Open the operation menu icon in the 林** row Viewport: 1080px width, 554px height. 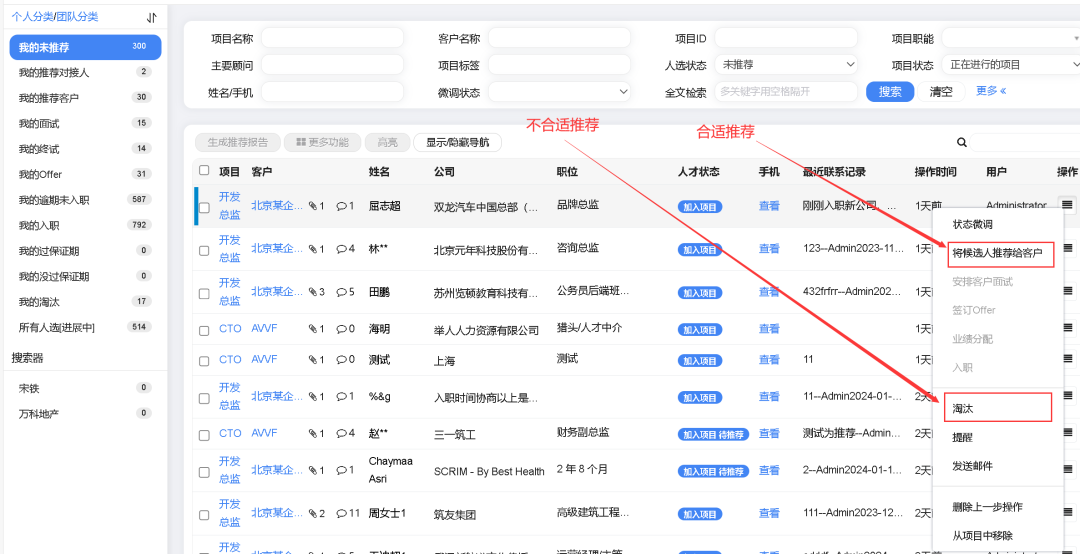click(1069, 248)
